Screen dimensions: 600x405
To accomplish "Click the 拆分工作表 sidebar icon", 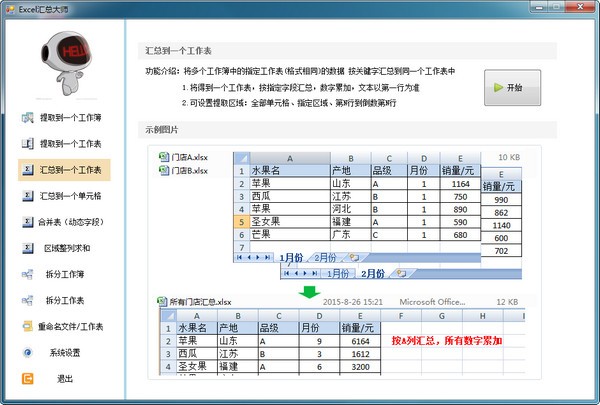I will pyautogui.click(x=27, y=300).
